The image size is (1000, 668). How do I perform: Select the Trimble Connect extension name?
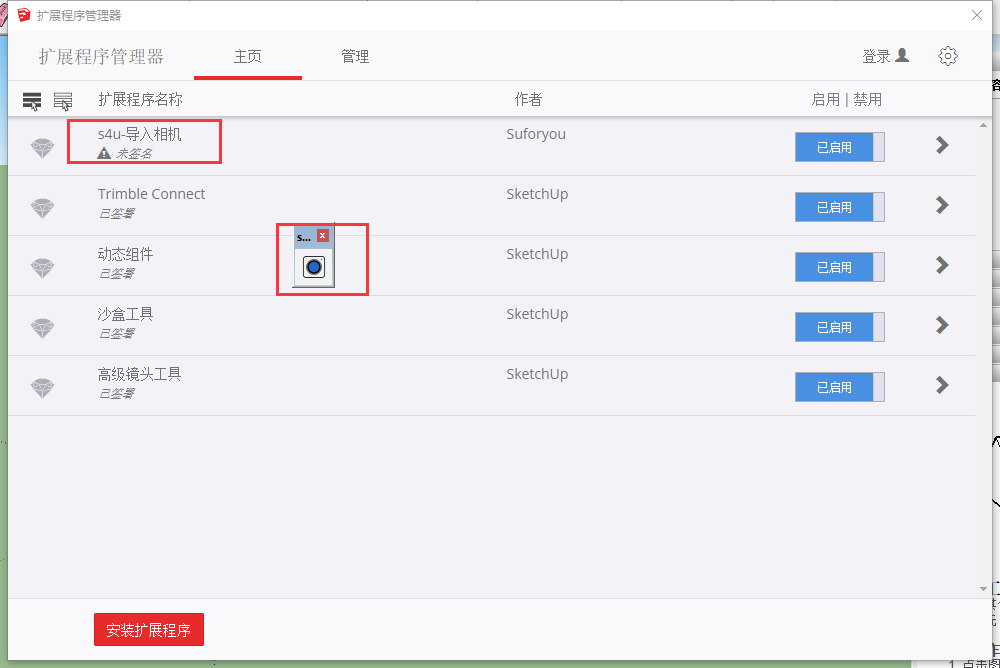[x=151, y=194]
